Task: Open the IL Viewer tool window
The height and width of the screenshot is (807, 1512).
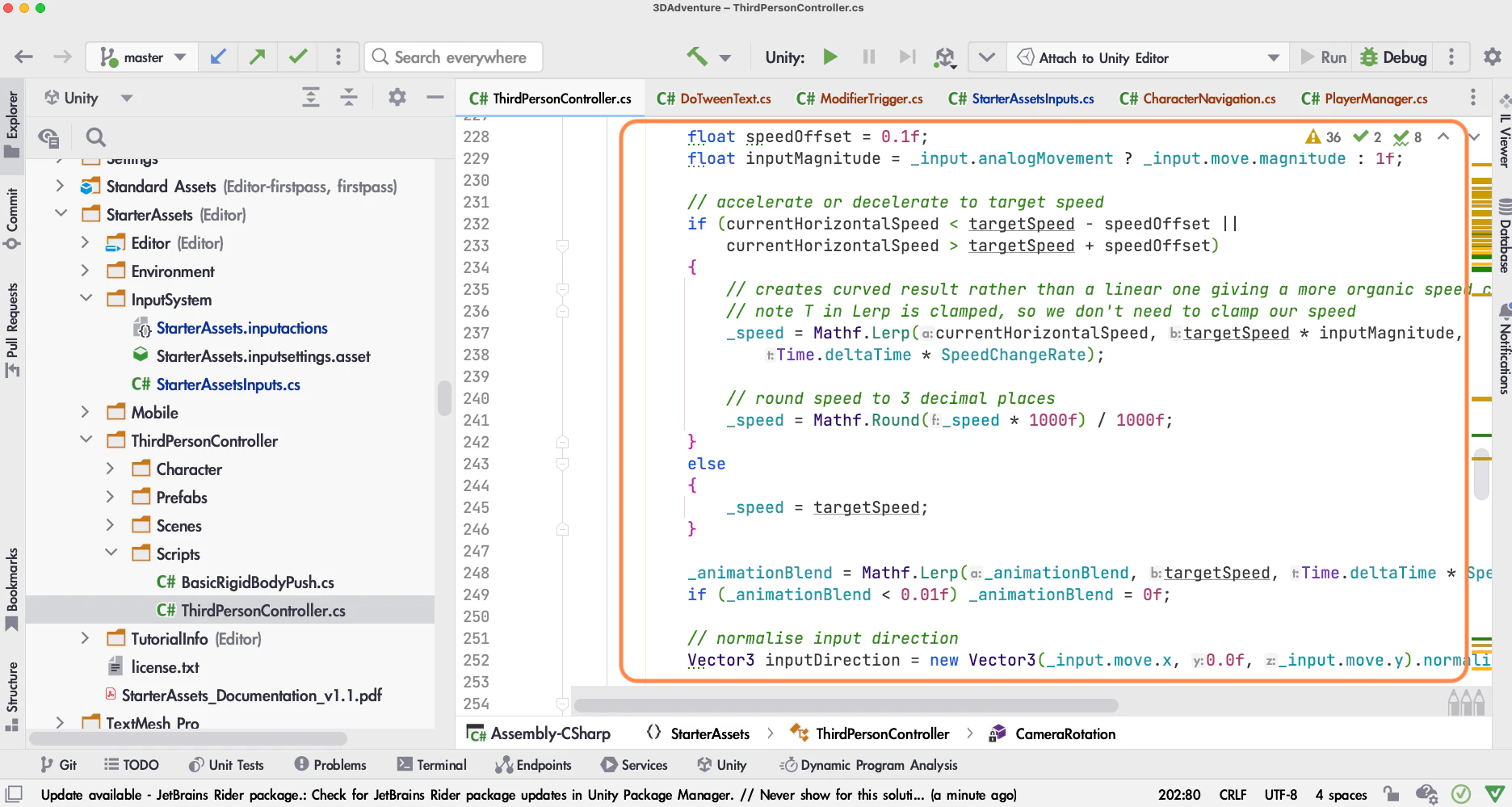Action: pos(1504,132)
